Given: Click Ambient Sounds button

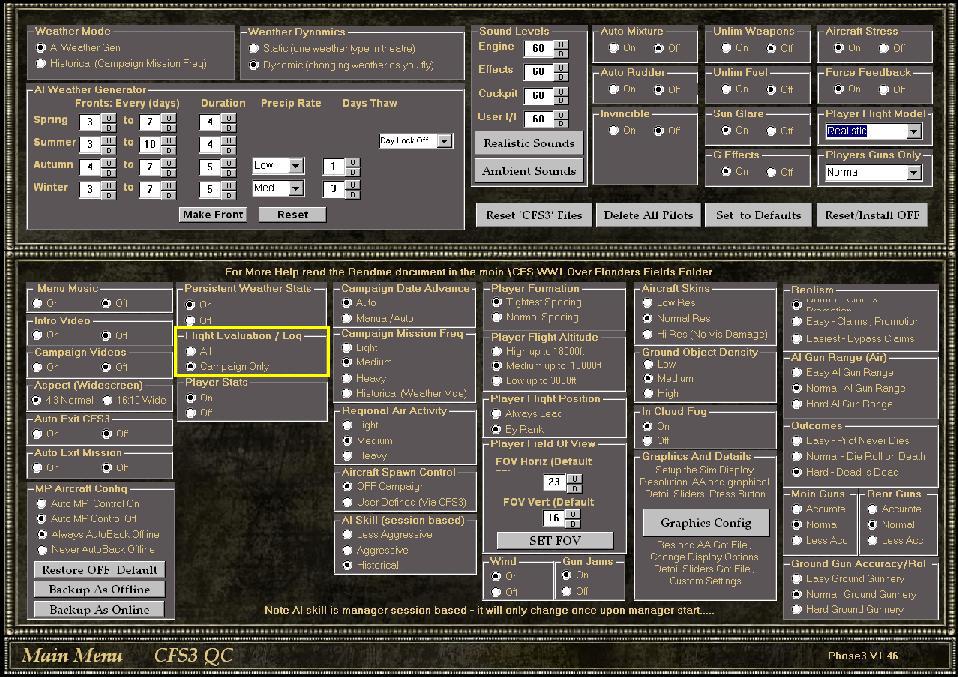Looking at the screenshot, I should [529, 170].
